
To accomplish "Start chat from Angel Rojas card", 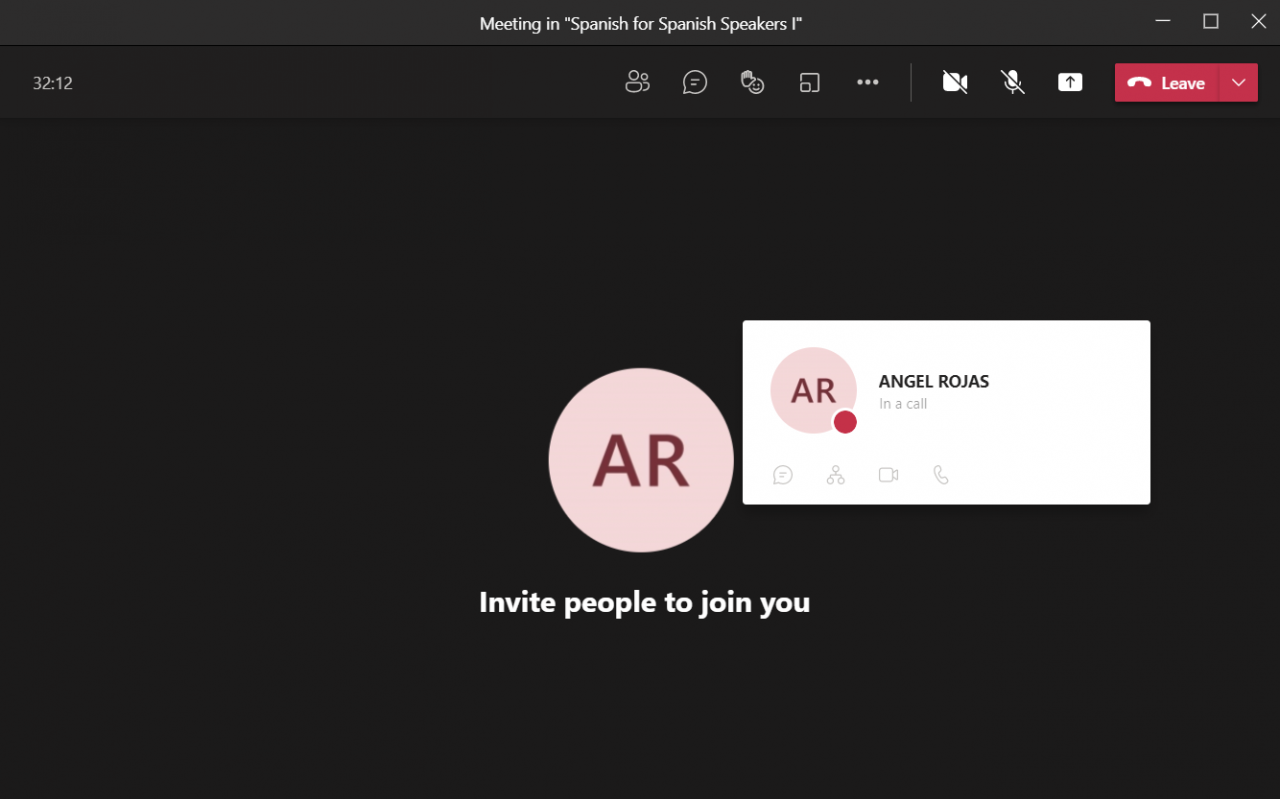I will pos(783,475).
